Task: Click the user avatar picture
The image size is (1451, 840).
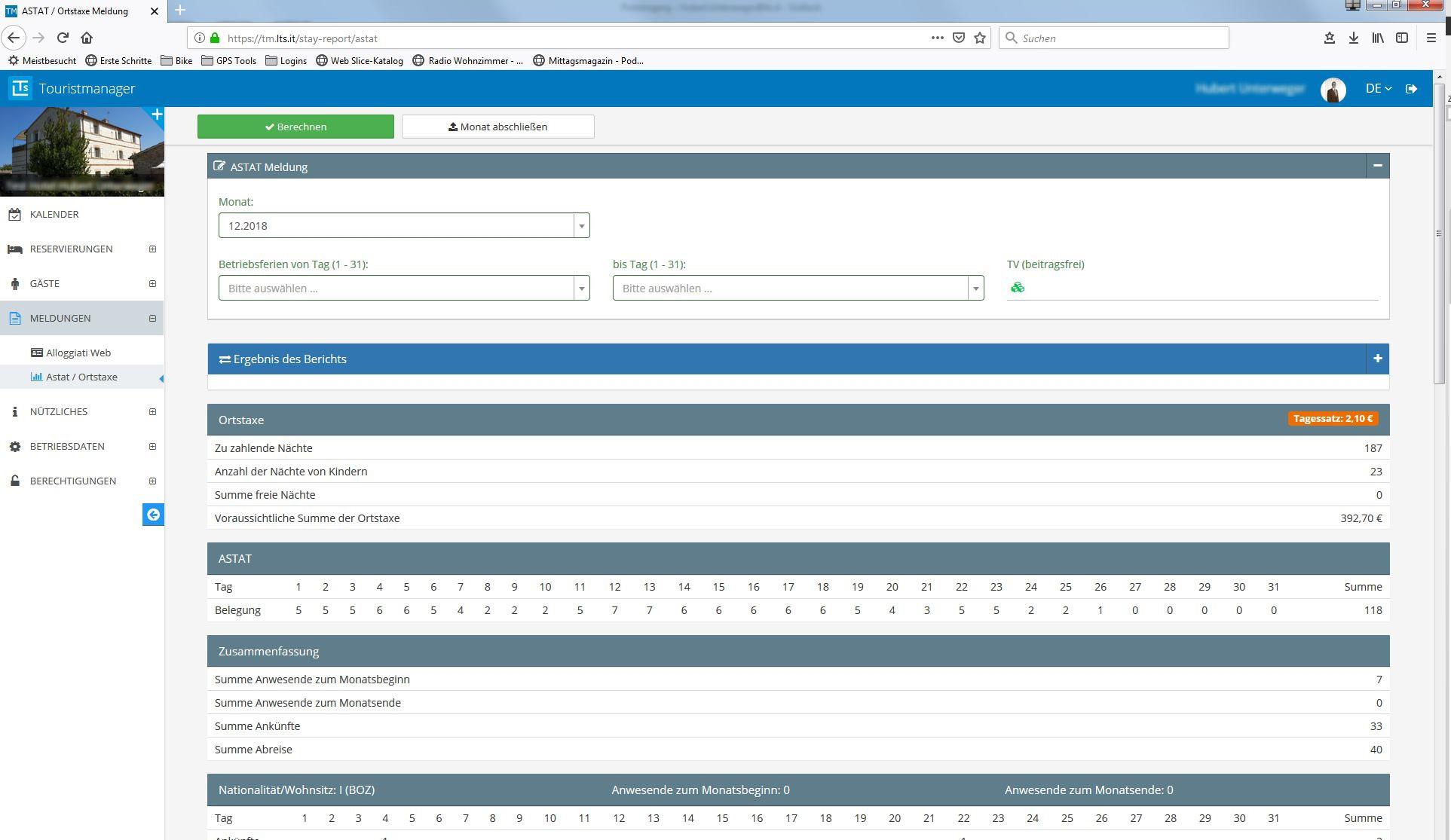Action: (x=1333, y=90)
